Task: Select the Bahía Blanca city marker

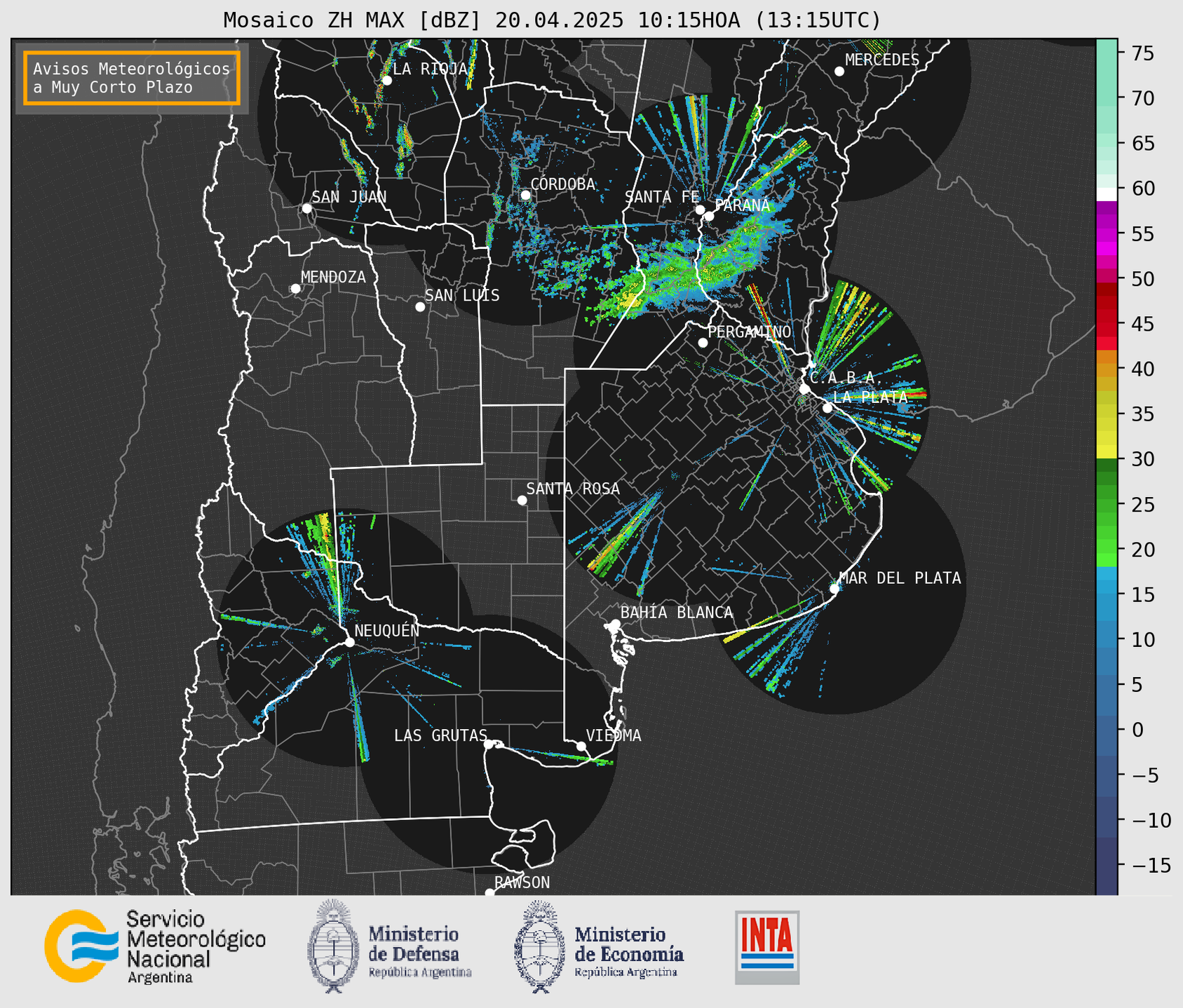Action: coord(615,624)
